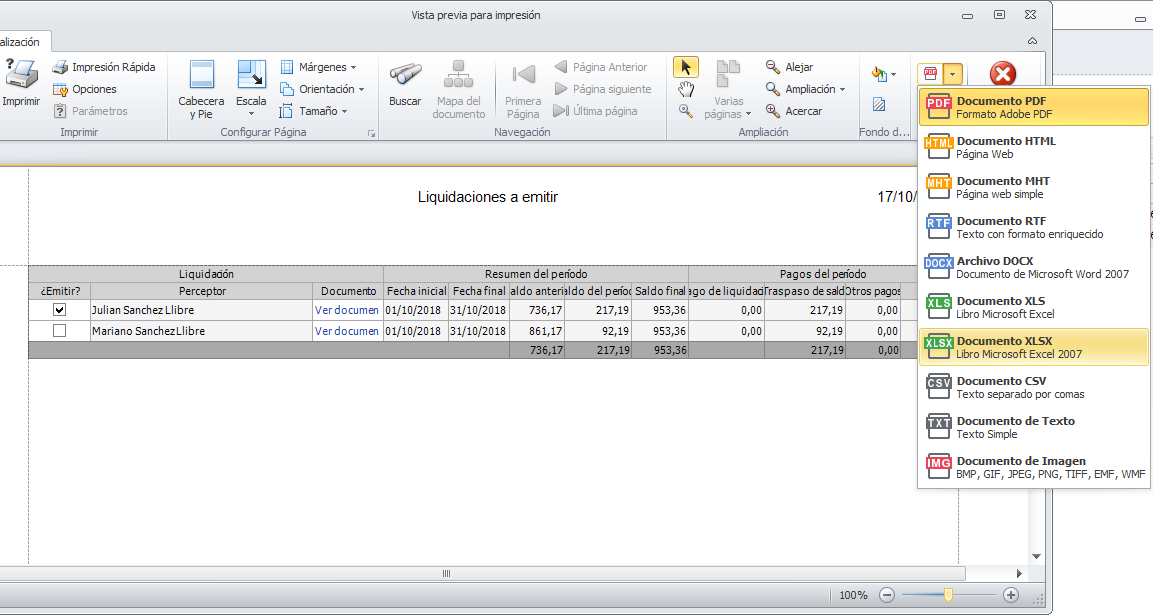Select Documento XLSX export format
Screen dimensions: 1153x615
1033,347
